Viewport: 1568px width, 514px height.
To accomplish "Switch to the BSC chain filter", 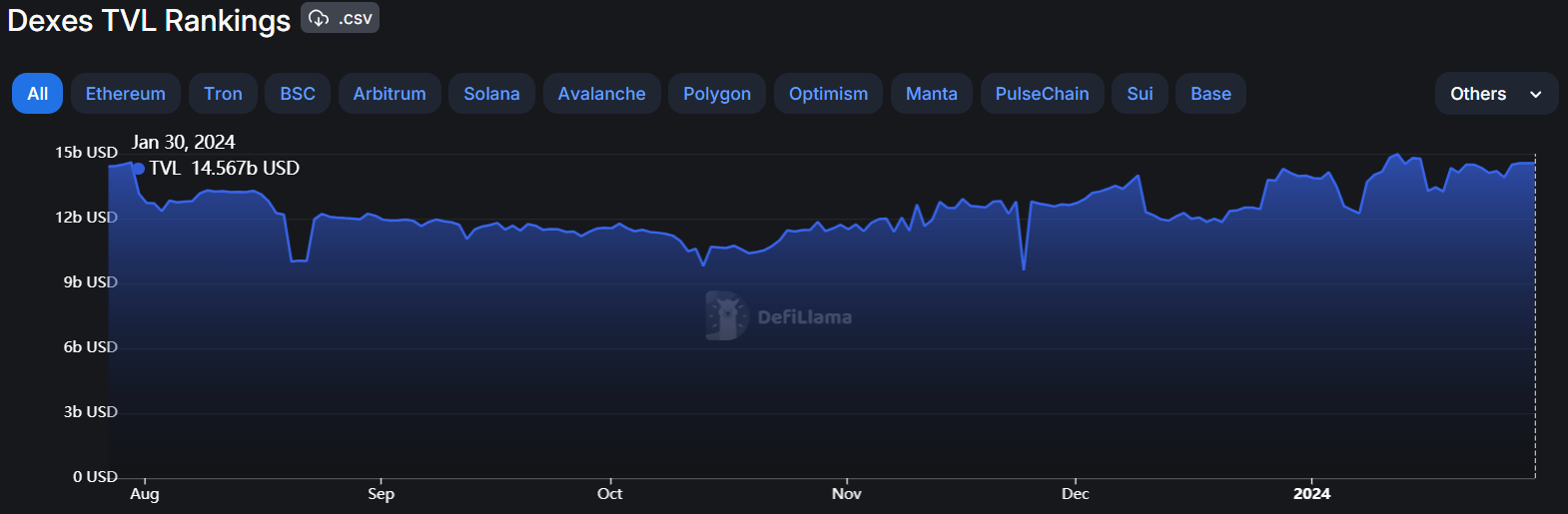I will pyautogui.click(x=298, y=94).
